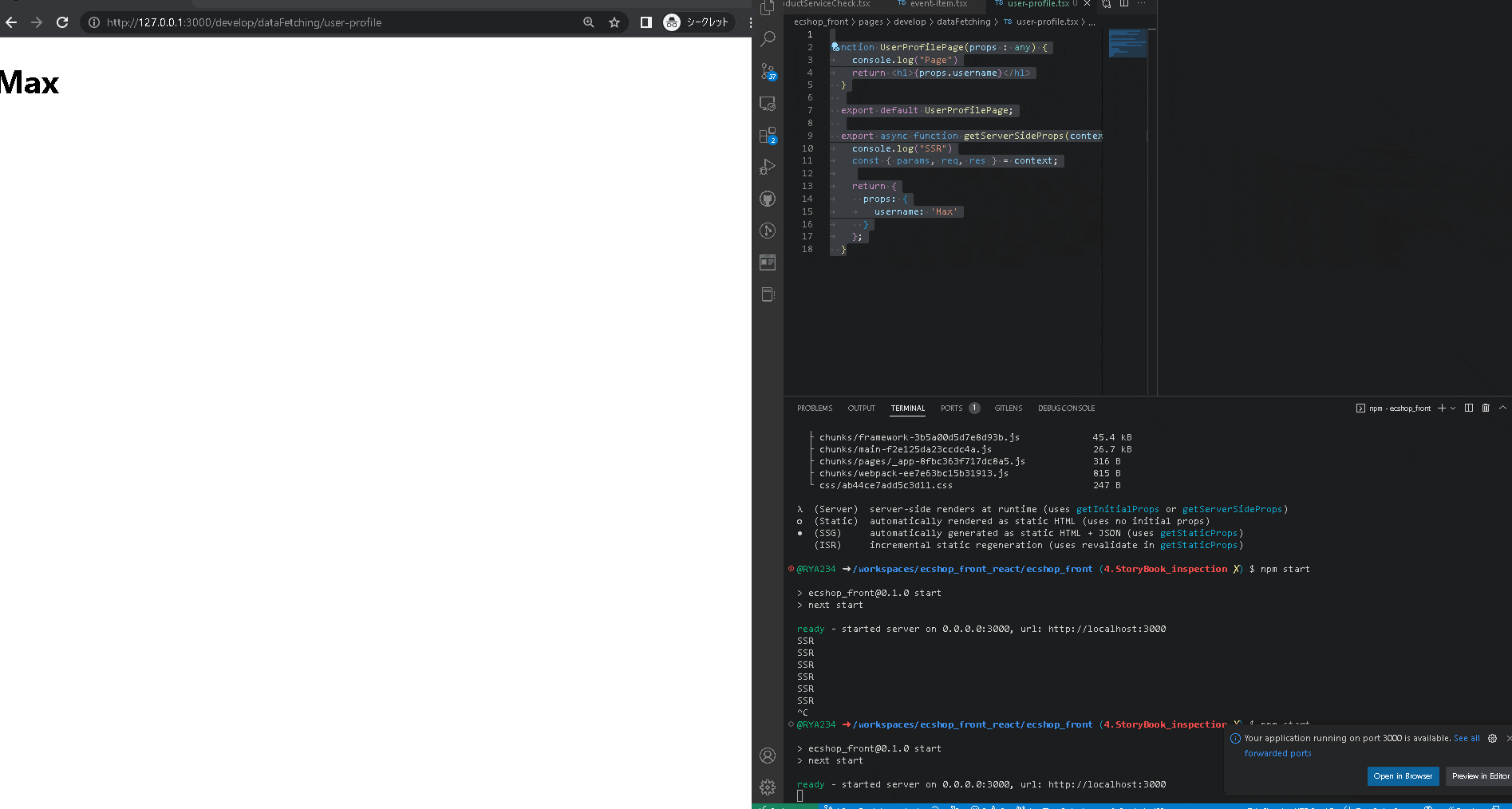Split the editor to the right

(x=1123, y=4)
